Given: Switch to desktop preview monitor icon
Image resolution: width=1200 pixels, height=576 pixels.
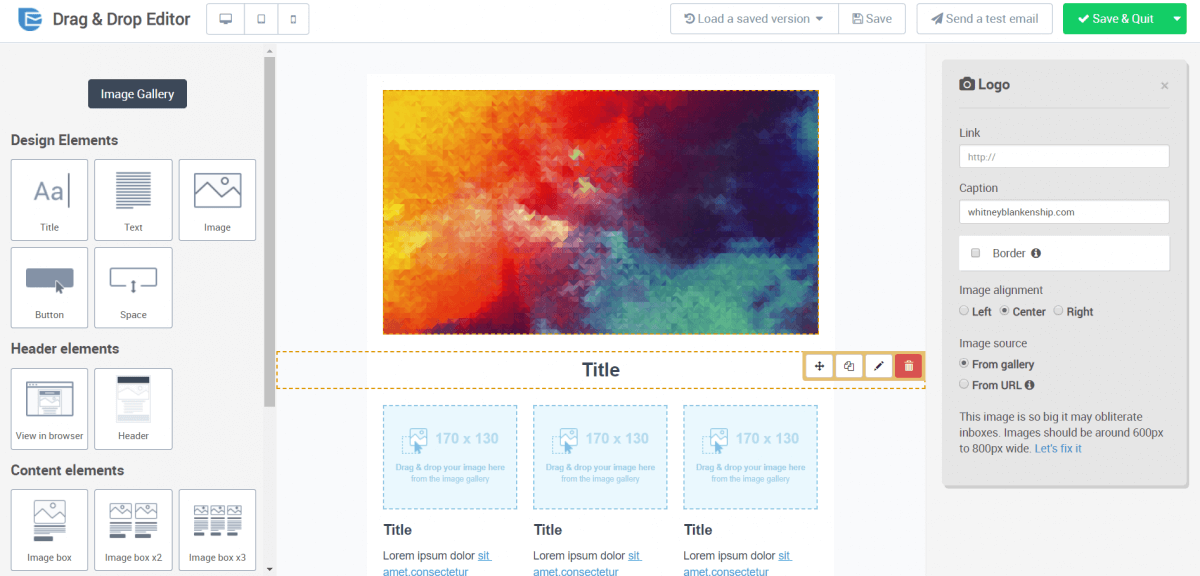Looking at the screenshot, I should point(225,19).
